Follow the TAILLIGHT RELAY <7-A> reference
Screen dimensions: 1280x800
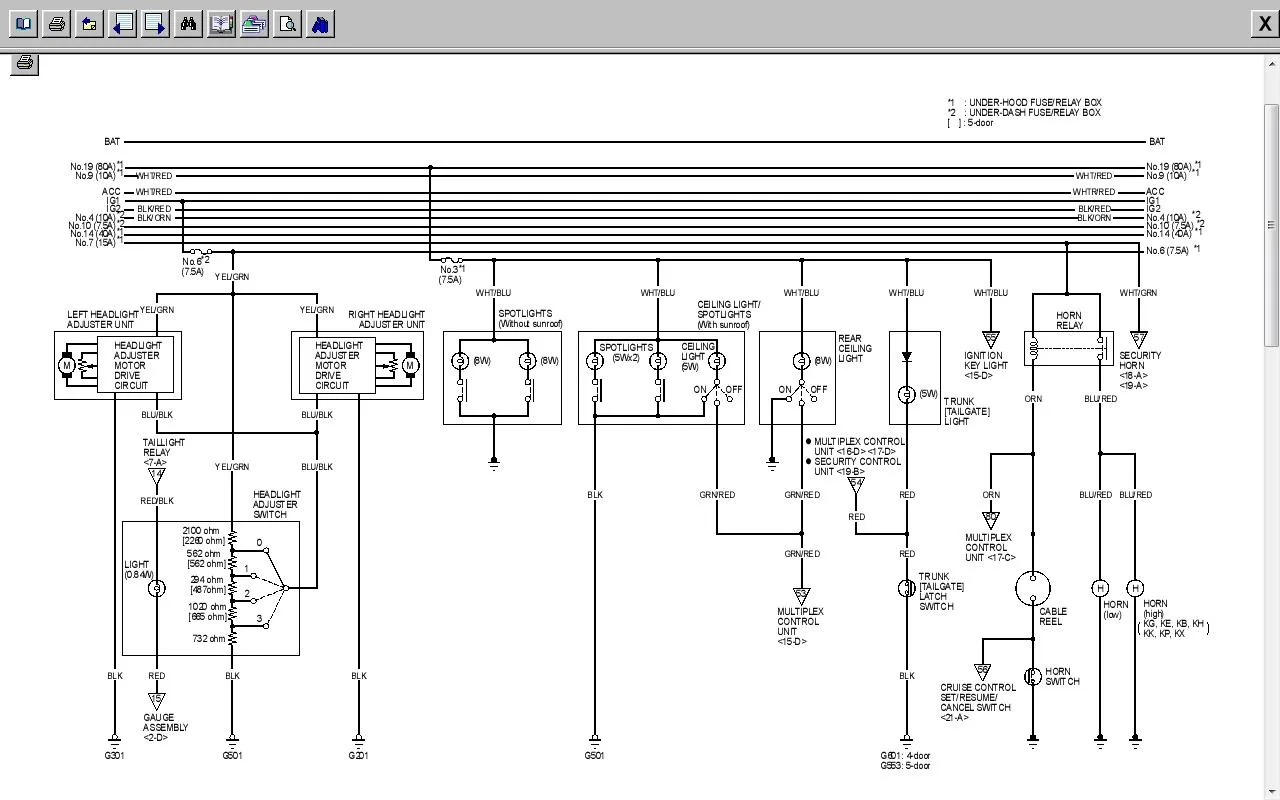pyautogui.click(x=164, y=452)
